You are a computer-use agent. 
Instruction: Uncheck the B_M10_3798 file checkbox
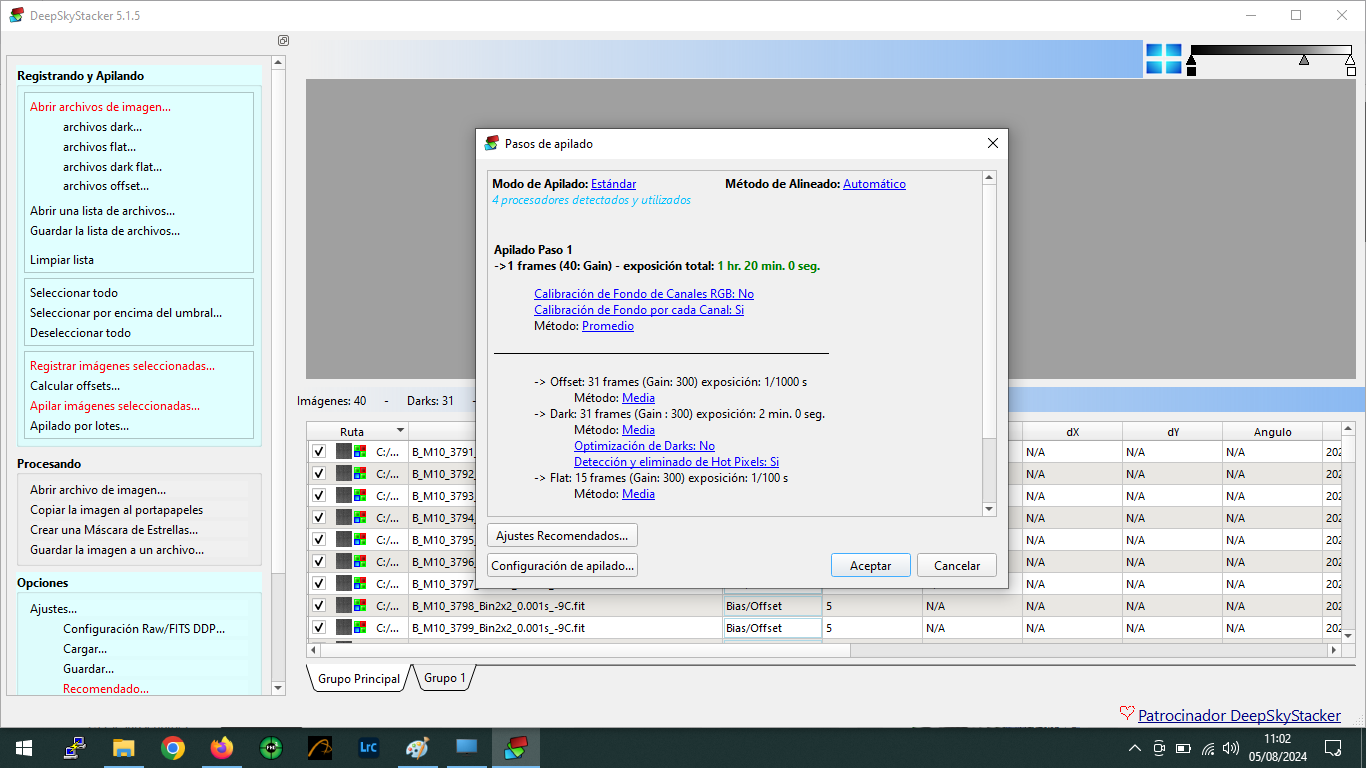[319, 605]
